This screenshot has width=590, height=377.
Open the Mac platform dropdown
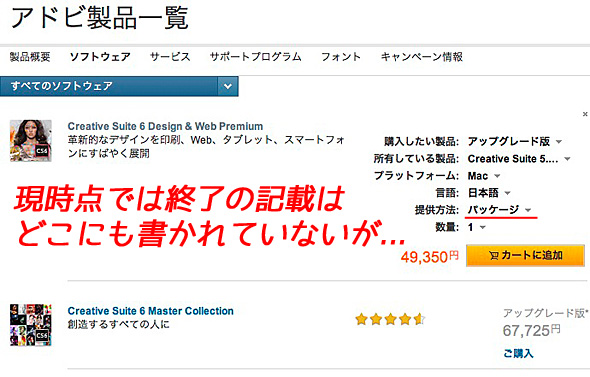484,176
